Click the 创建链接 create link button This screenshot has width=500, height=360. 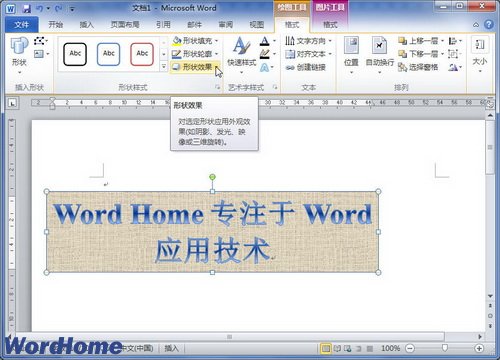[305, 67]
